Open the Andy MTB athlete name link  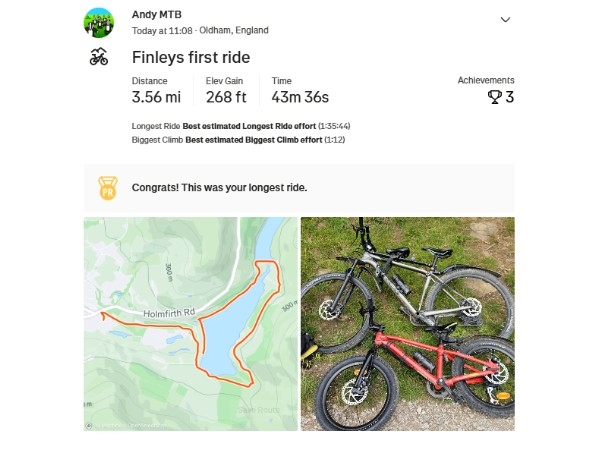[x=157, y=15]
